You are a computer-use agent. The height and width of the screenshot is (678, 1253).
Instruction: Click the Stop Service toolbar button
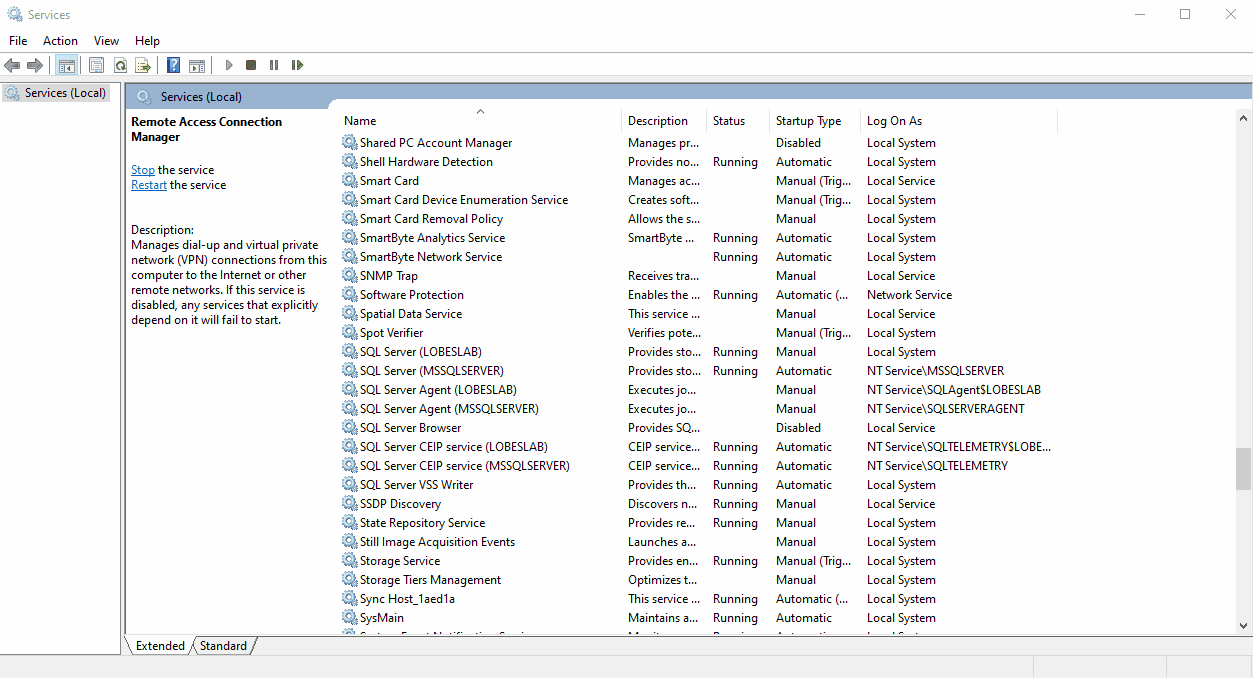tap(251, 65)
